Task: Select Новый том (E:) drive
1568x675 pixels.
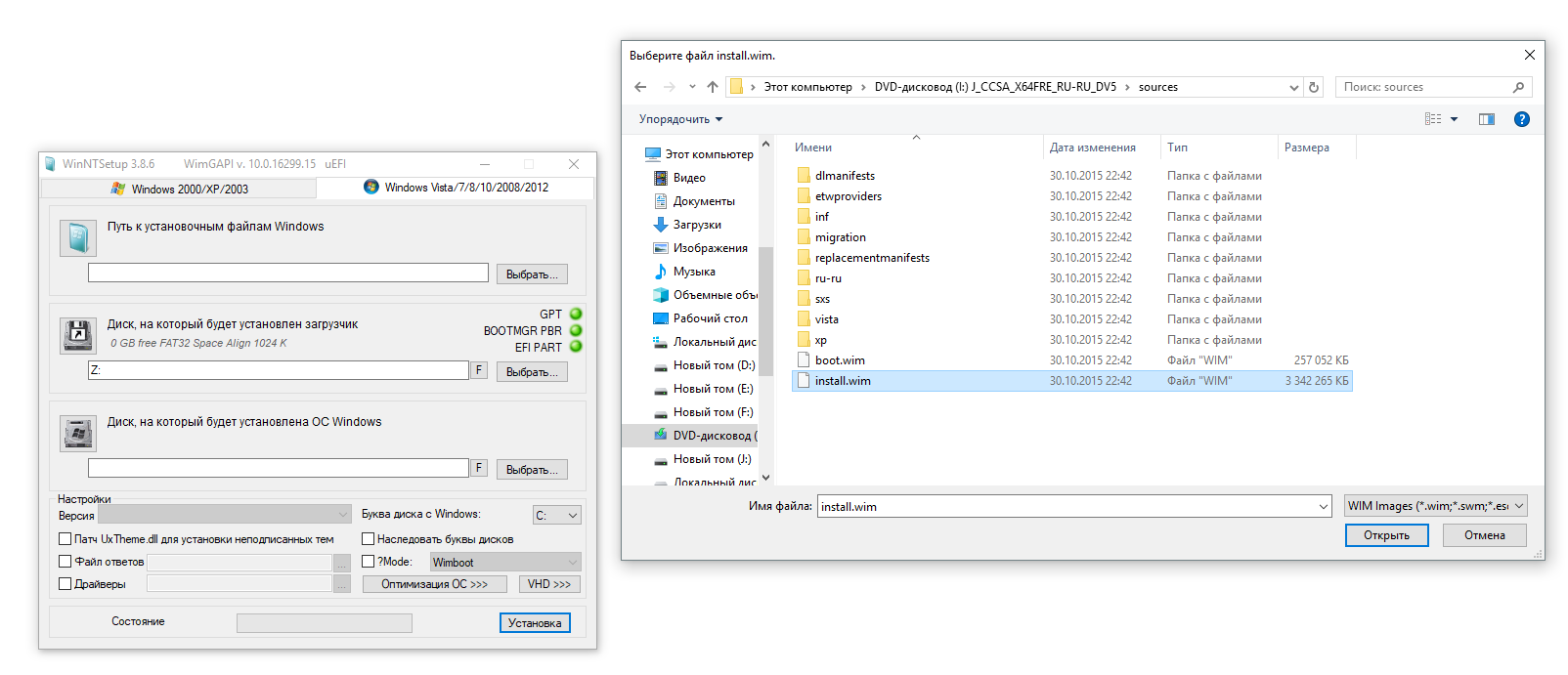Action: point(713,389)
